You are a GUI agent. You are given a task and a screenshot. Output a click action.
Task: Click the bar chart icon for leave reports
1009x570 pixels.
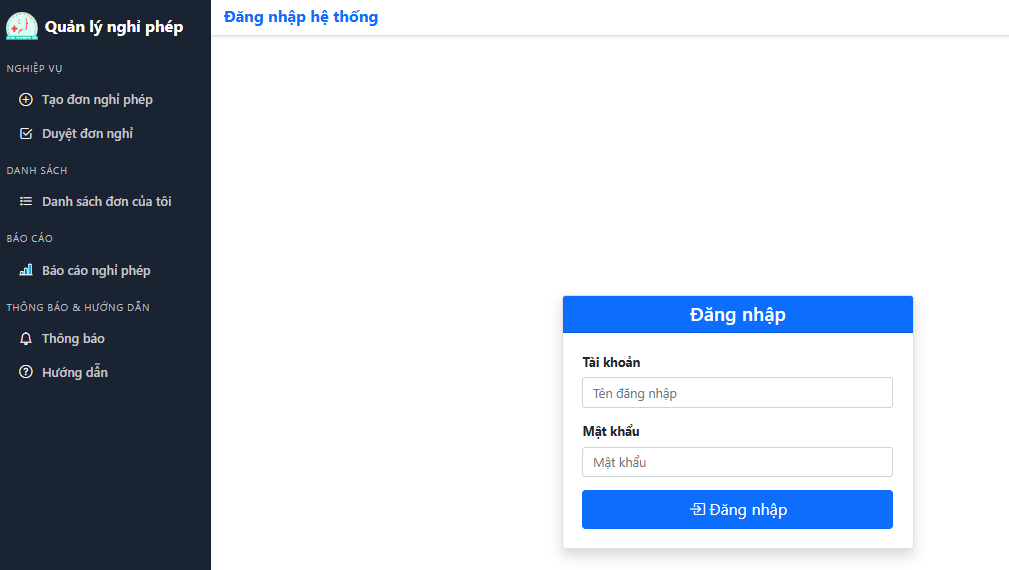pos(26,271)
